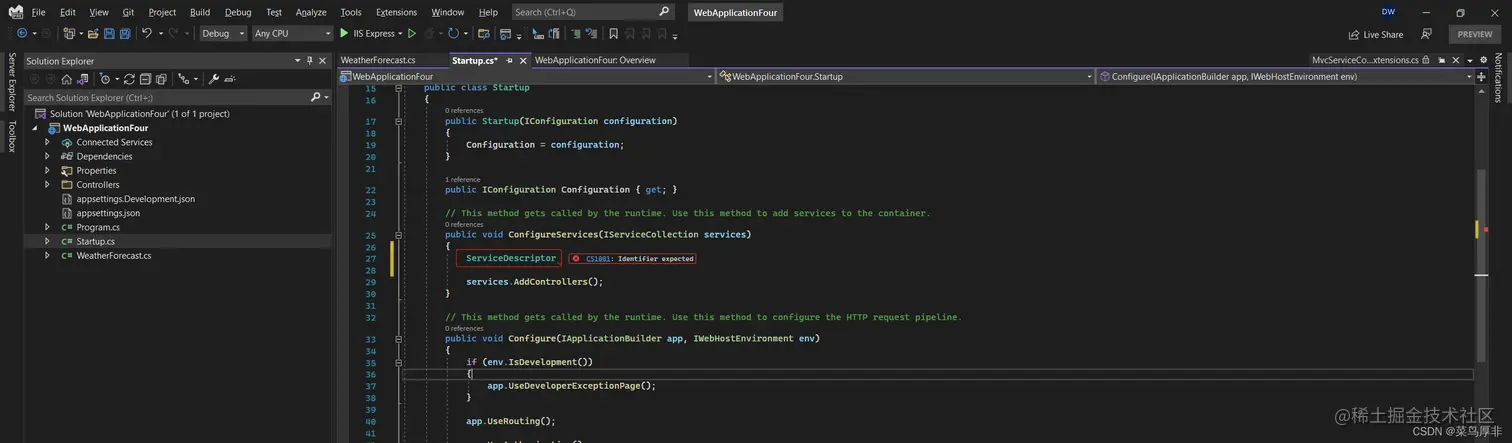1512x443 pixels.
Task: Open Properties with the wrench icon
Action: click(x=213, y=79)
